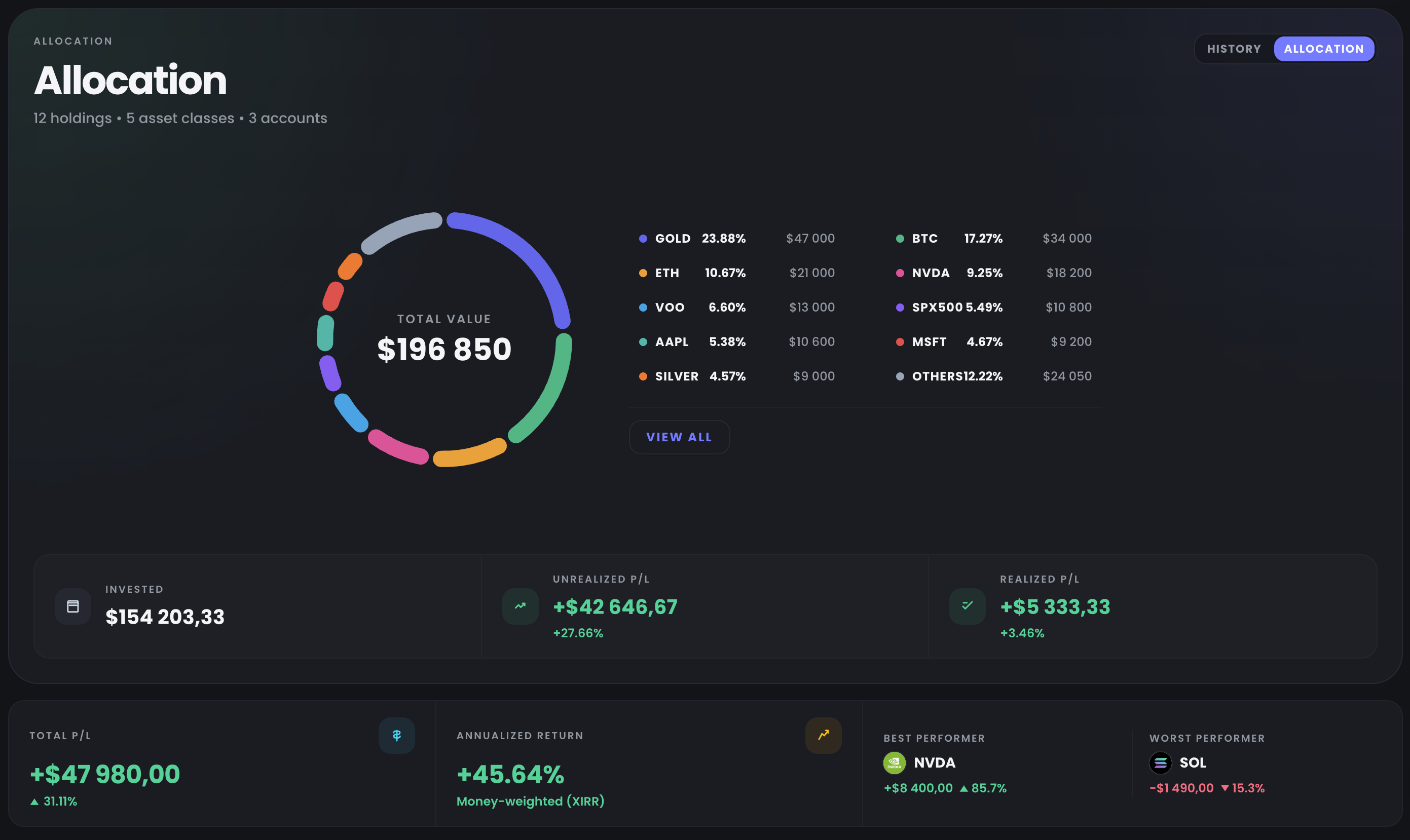Image resolution: width=1410 pixels, height=840 pixels.
Task: Click the +45.64% annualized return
Action: [510, 774]
